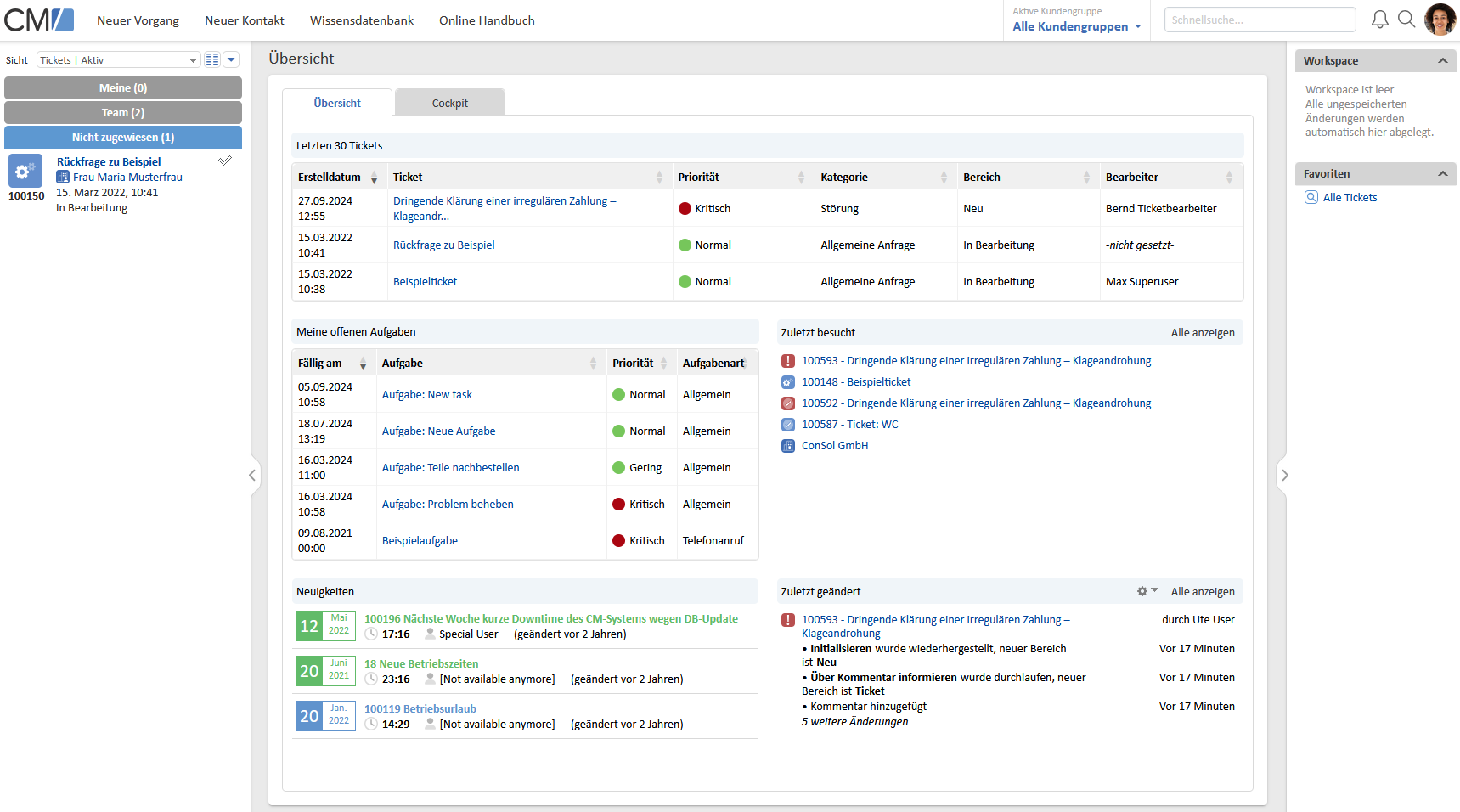Open Alle Tickets favorite
The height and width of the screenshot is (812, 1460).
[1350, 197]
